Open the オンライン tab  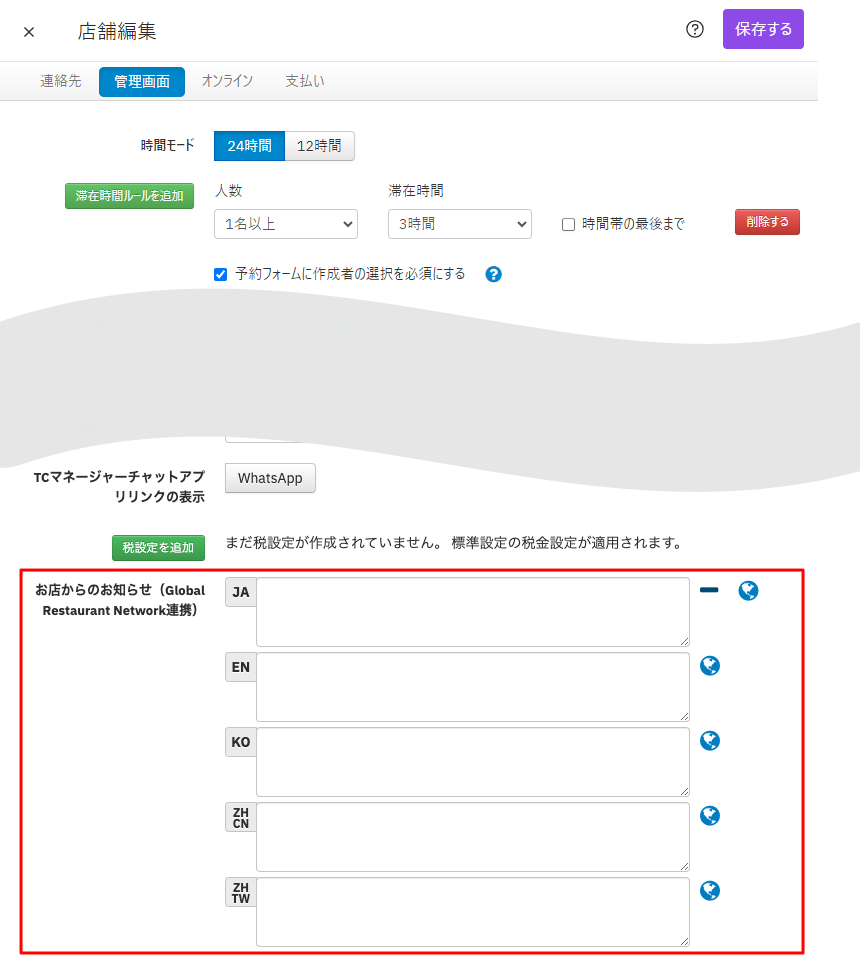pyautogui.click(x=227, y=81)
